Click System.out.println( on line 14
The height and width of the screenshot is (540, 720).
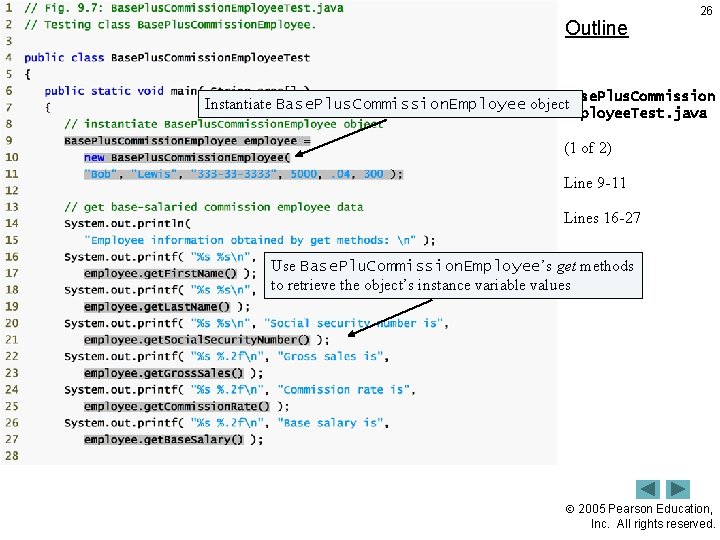click(127, 224)
